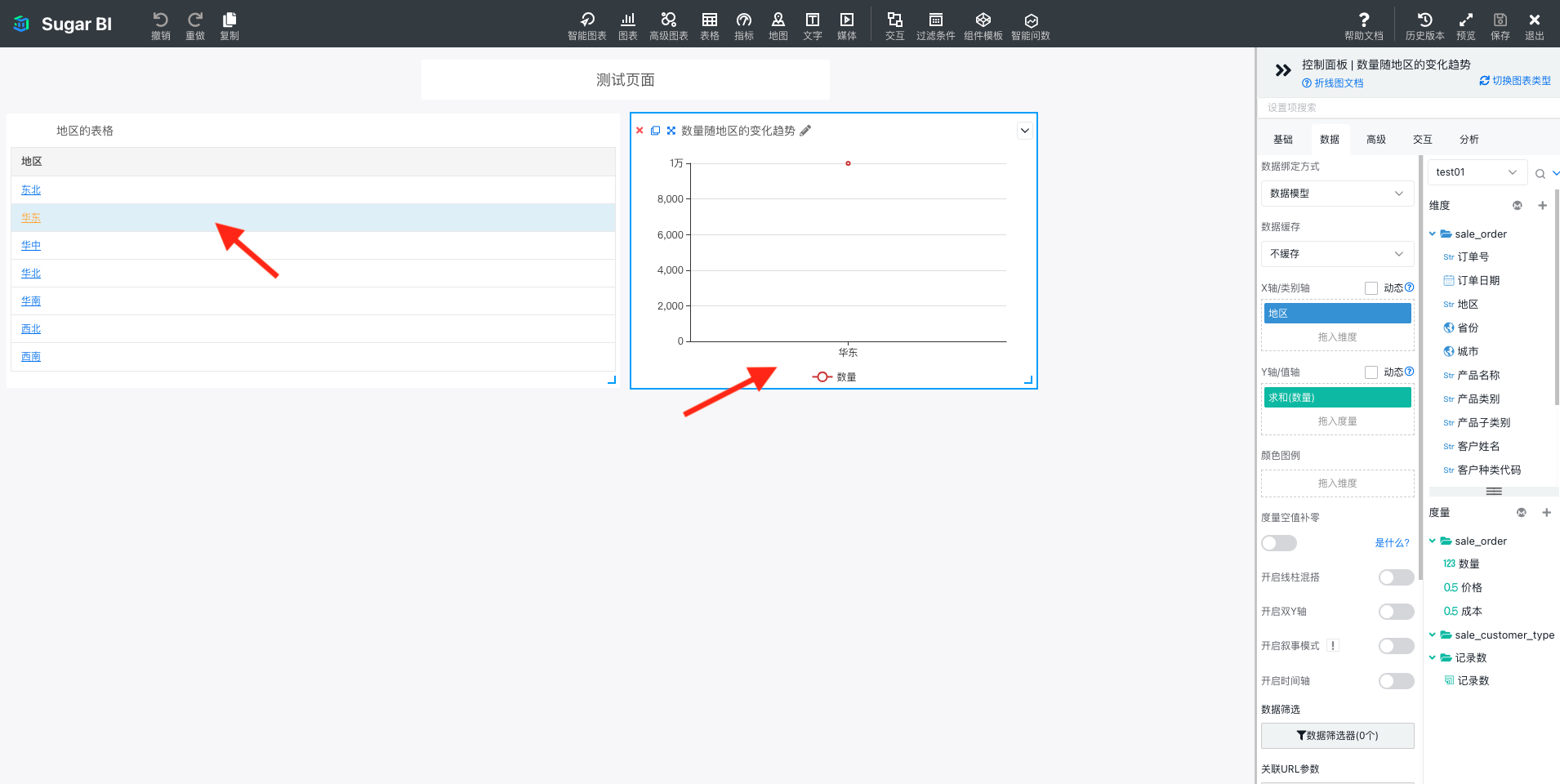1560x784 pixels.
Task: Enable dynamic X-axis (动态) checkbox
Action: click(x=1371, y=288)
